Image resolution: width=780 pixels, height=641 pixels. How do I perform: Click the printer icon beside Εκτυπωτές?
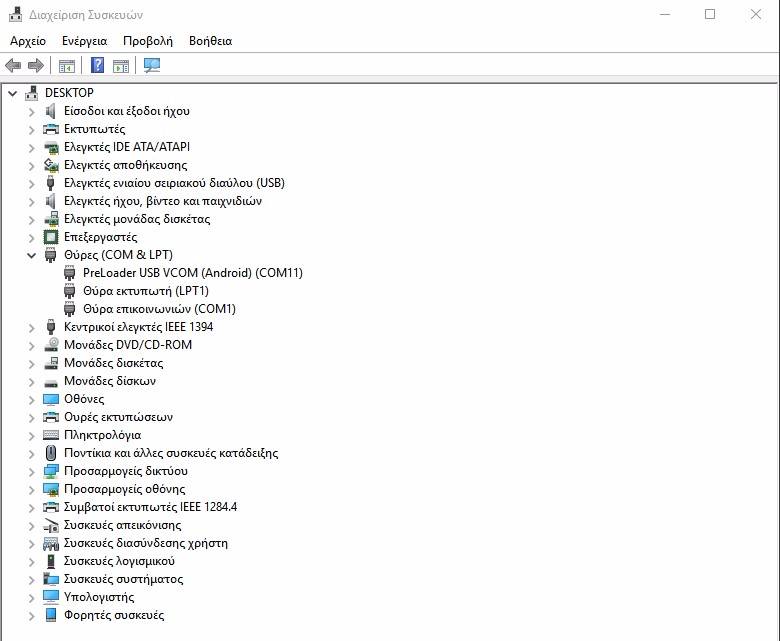[52, 129]
